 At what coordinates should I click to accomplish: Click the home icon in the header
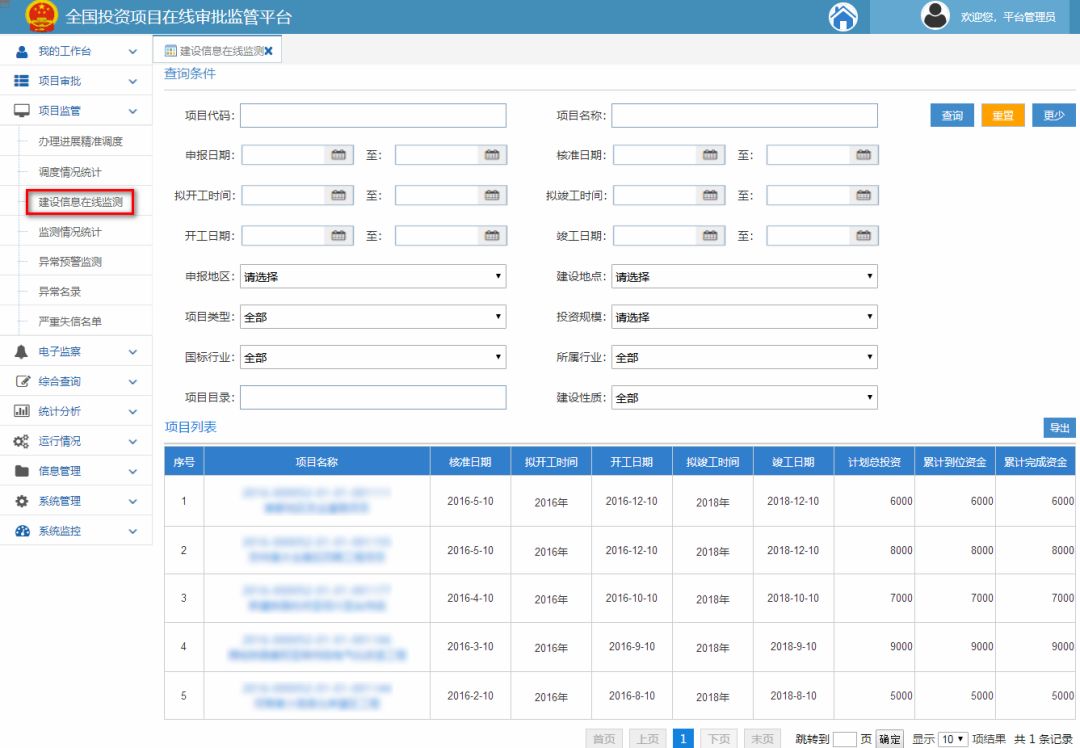tap(843, 17)
